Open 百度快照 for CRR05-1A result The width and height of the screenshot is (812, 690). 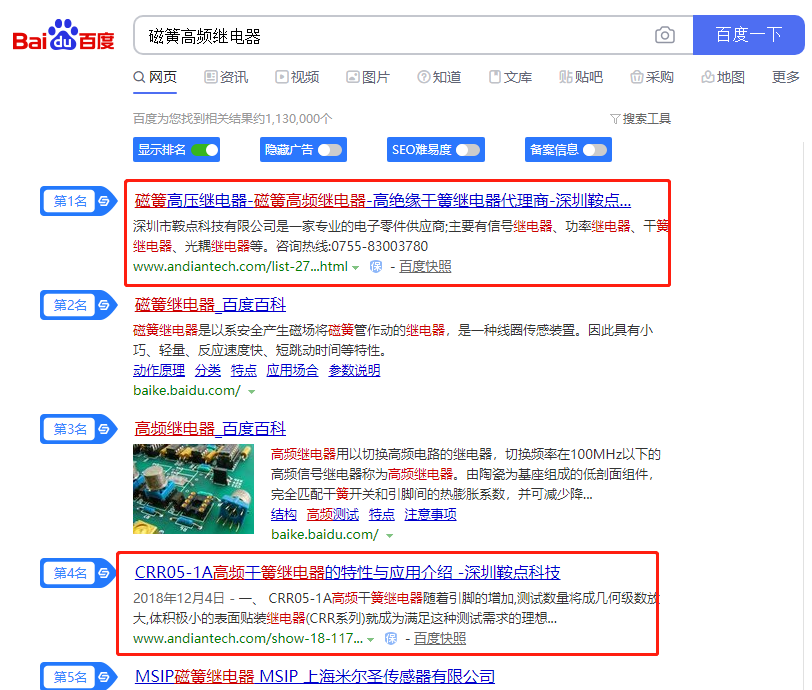point(440,639)
